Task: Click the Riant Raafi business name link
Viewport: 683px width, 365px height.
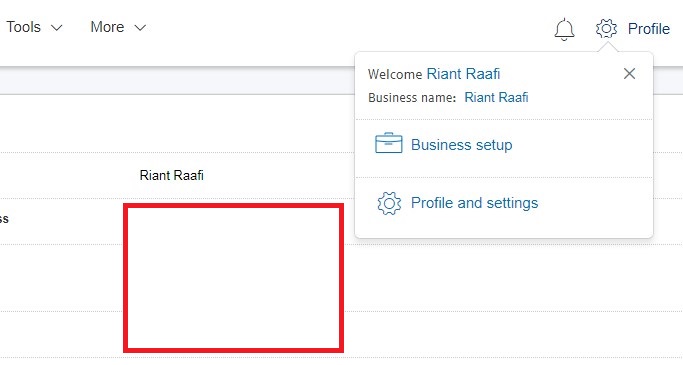Action: coord(496,98)
